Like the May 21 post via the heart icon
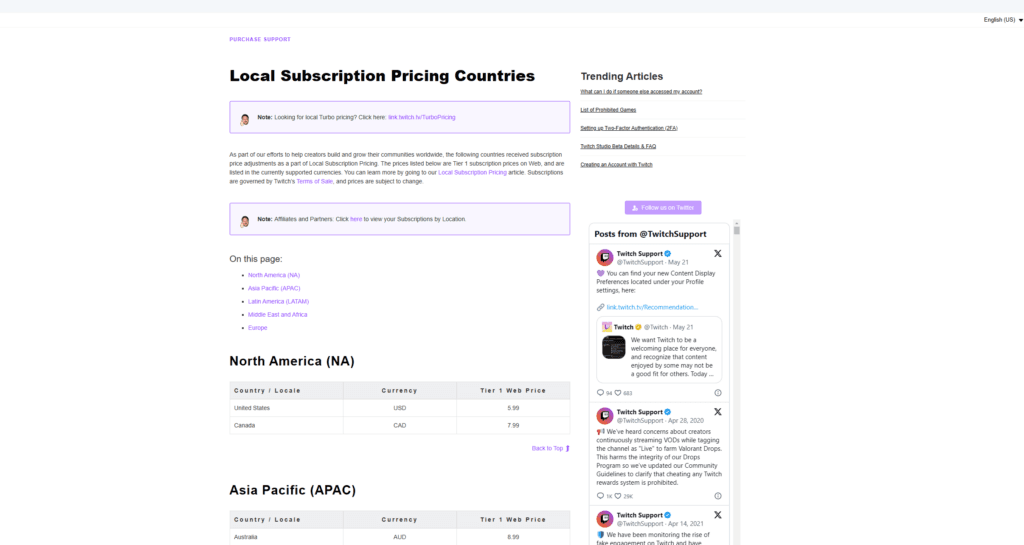This screenshot has height=545, width=1024. [x=618, y=393]
